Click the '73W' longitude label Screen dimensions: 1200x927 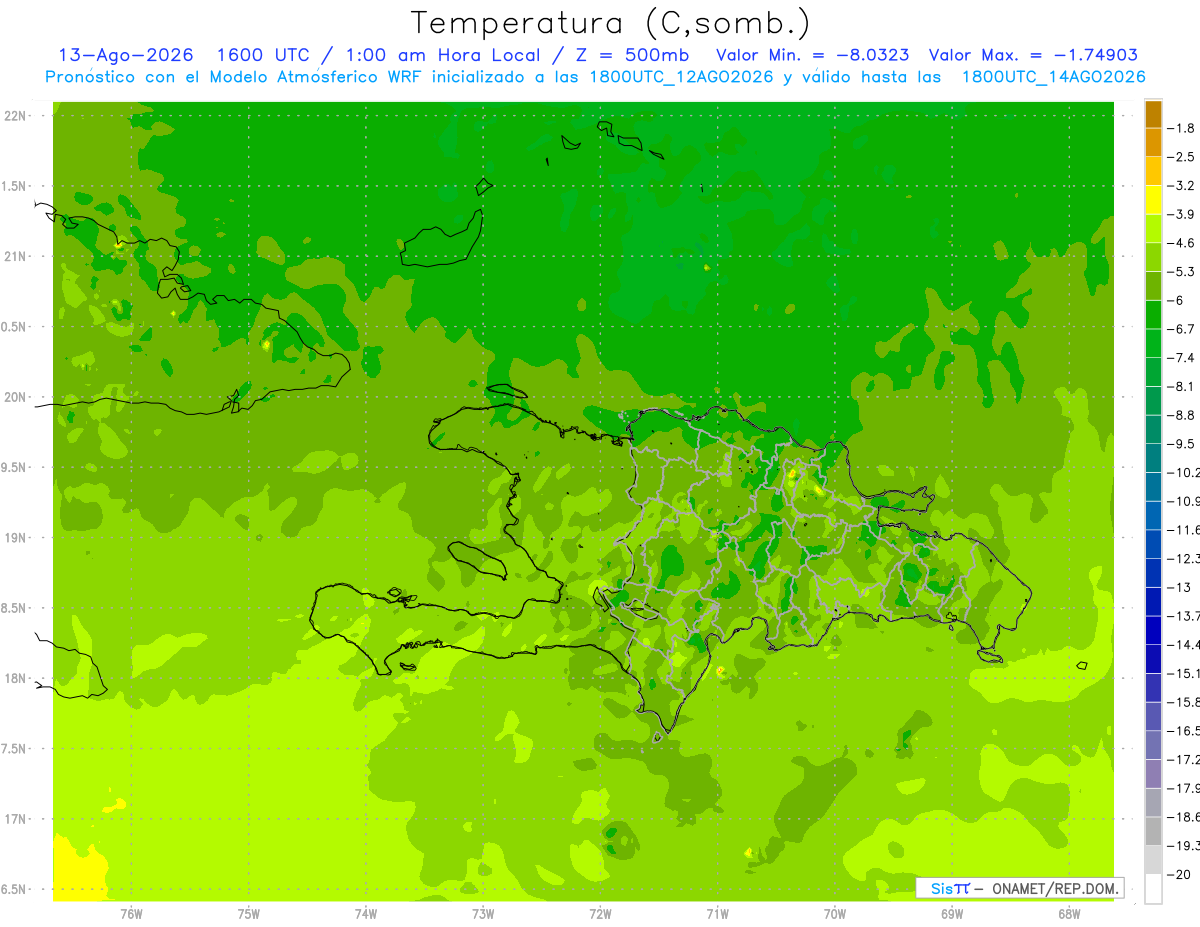483,914
